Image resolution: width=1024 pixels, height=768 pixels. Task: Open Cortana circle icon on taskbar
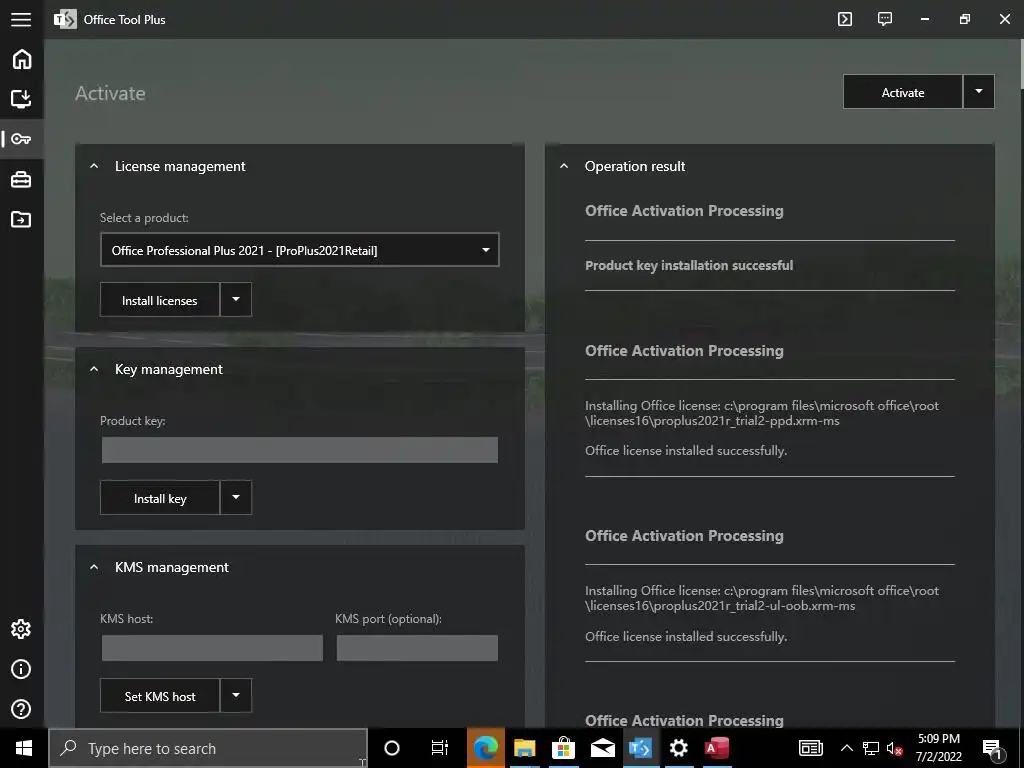click(x=392, y=748)
